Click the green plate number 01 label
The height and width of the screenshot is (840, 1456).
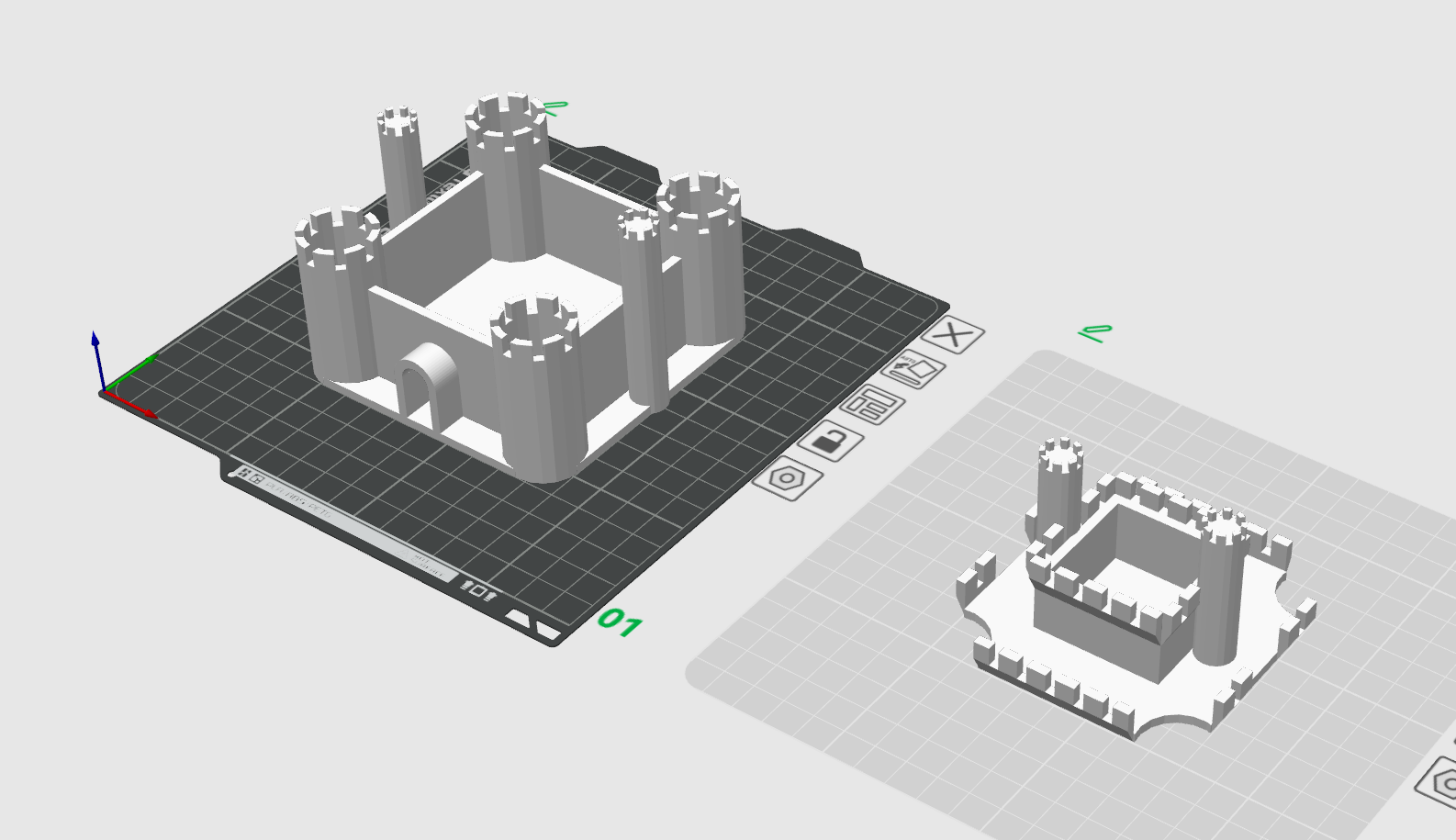(620, 623)
